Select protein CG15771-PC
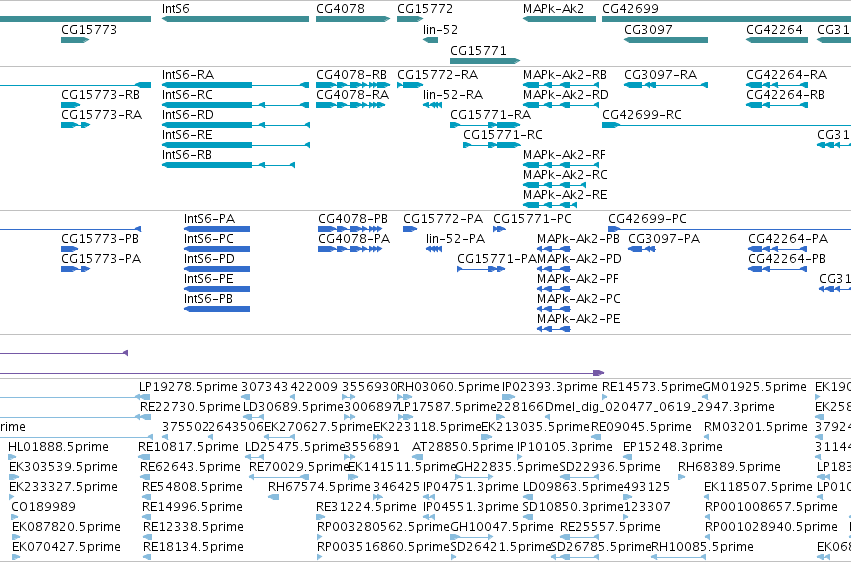 [x=499, y=229]
